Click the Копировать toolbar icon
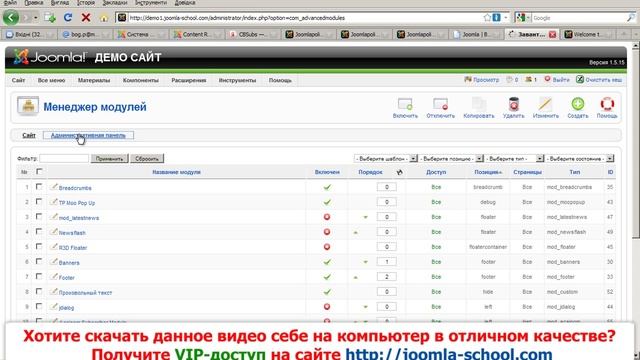 (479, 108)
